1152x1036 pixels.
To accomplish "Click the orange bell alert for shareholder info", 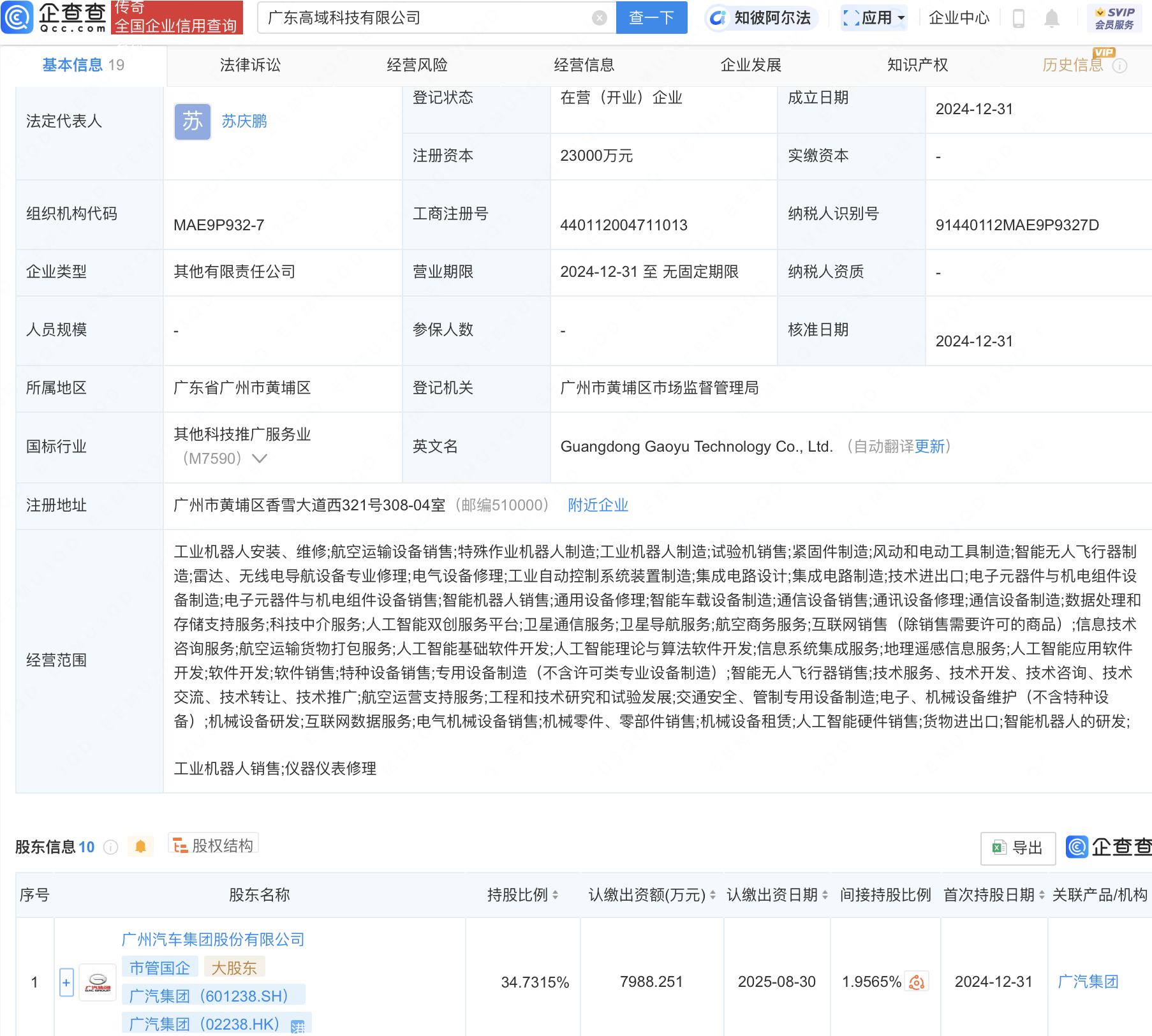I will [140, 847].
